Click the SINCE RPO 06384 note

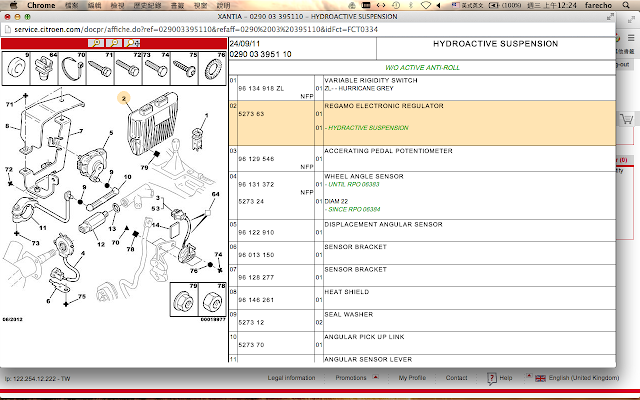(x=353, y=209)
